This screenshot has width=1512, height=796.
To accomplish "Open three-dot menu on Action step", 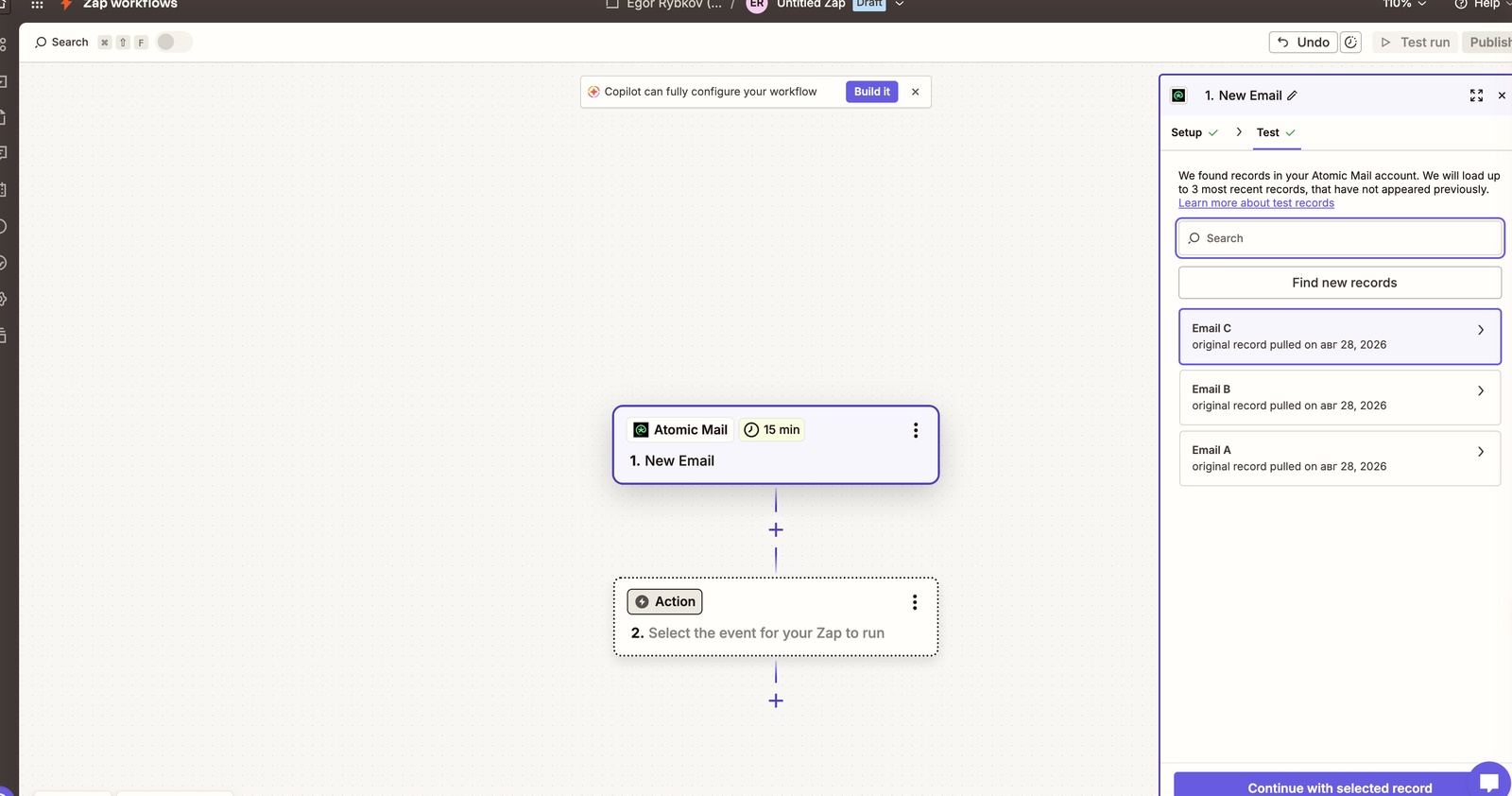I will 914,602.
